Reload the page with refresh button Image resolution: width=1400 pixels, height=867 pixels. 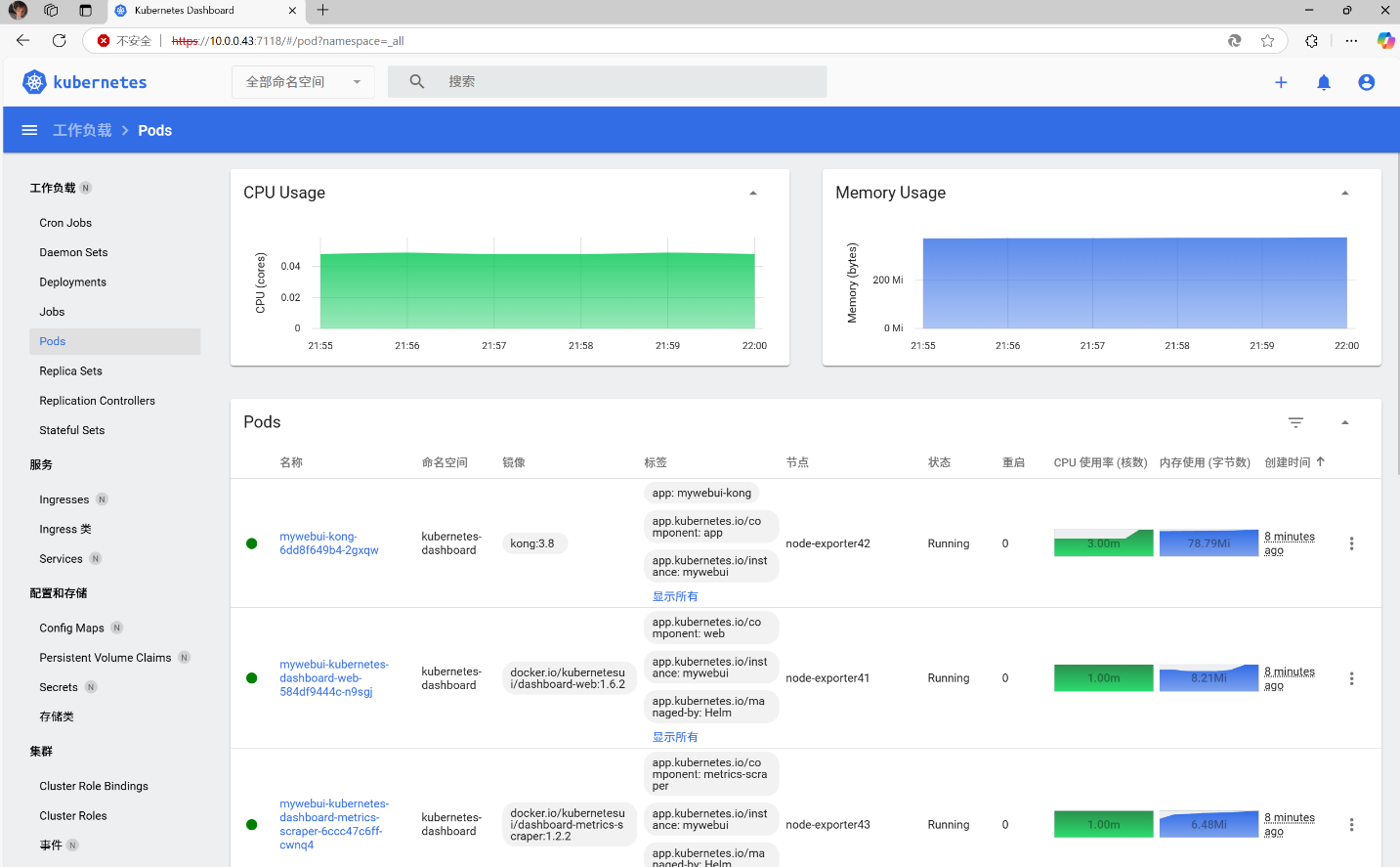point(60,40)
